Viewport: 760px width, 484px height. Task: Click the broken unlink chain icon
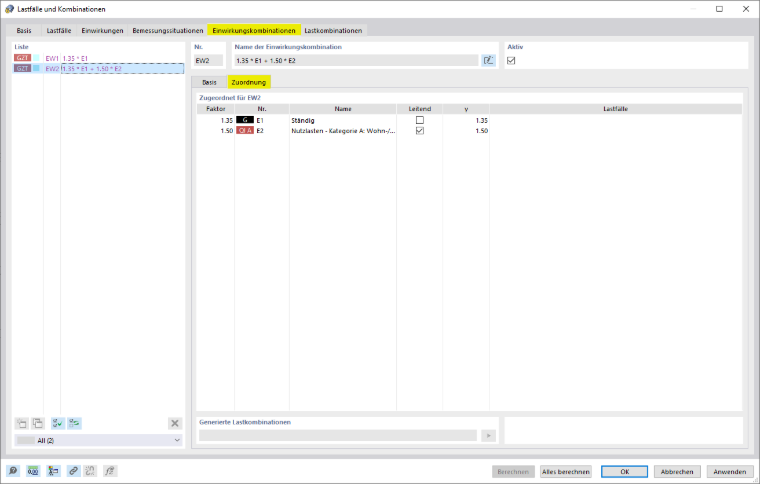point(90,471)
